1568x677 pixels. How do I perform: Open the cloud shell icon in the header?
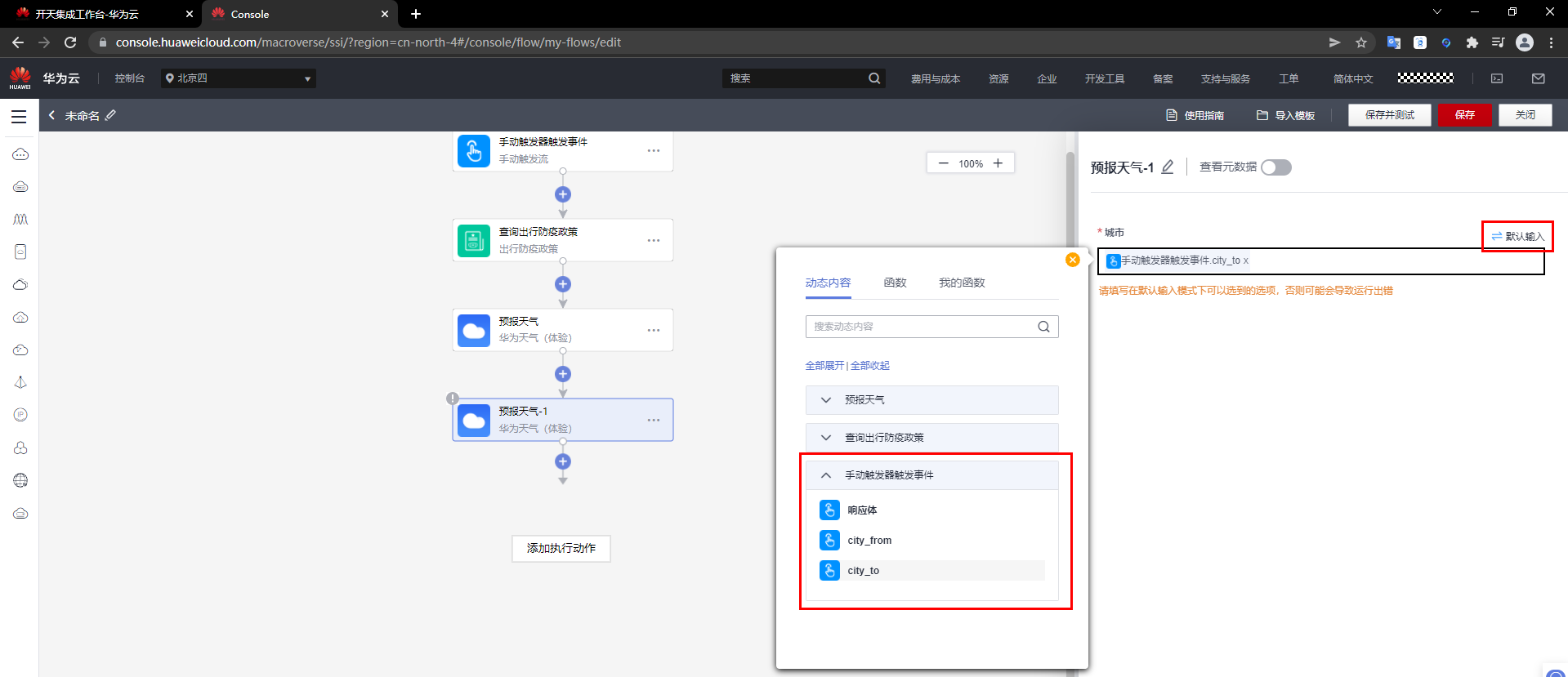tap(1497, 78)
